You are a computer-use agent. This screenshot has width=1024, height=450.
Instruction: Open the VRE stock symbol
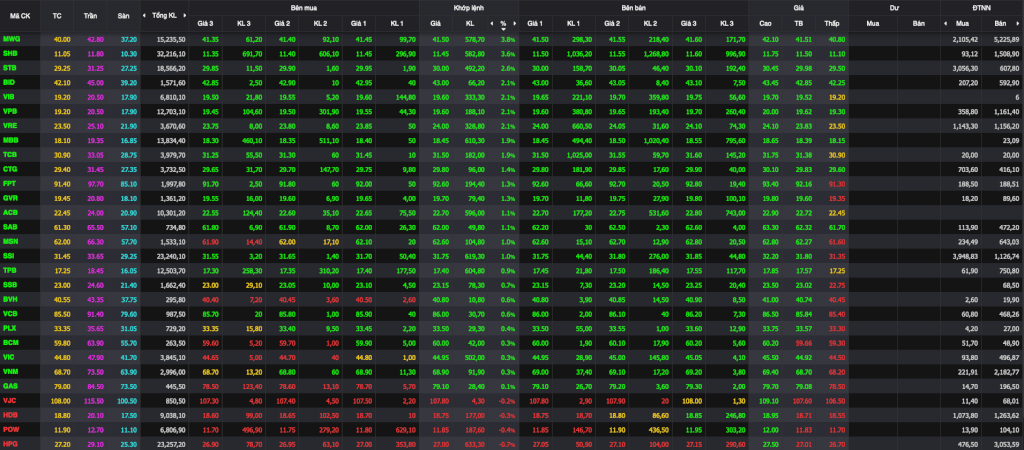coord(10,125)
